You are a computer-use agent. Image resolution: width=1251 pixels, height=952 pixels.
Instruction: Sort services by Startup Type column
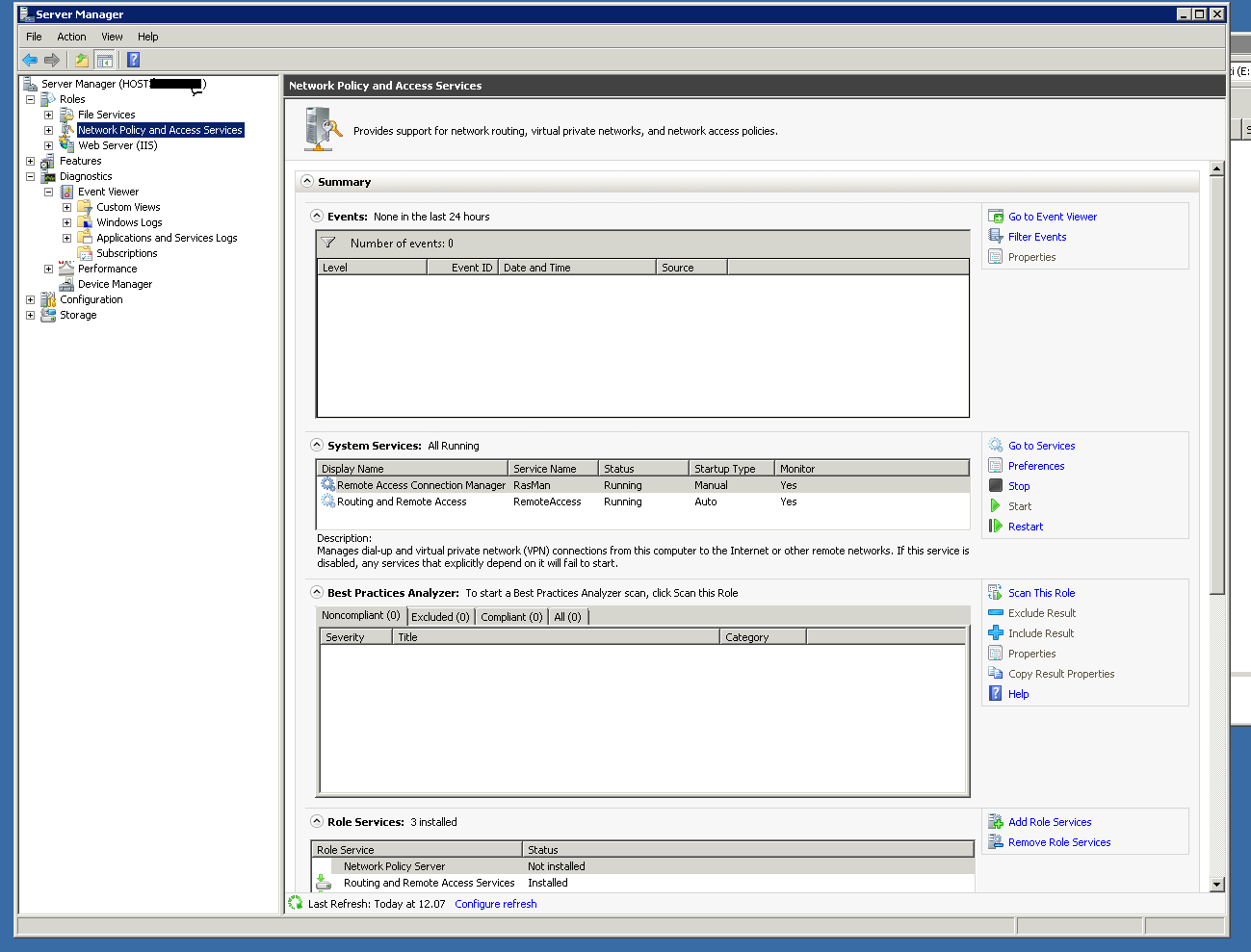732,469
